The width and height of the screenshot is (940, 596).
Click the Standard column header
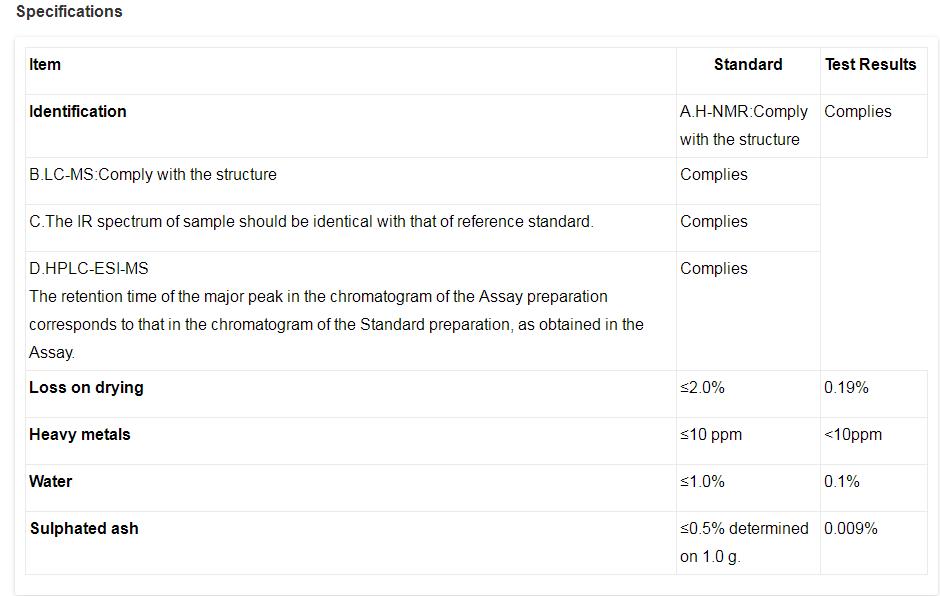747,65
